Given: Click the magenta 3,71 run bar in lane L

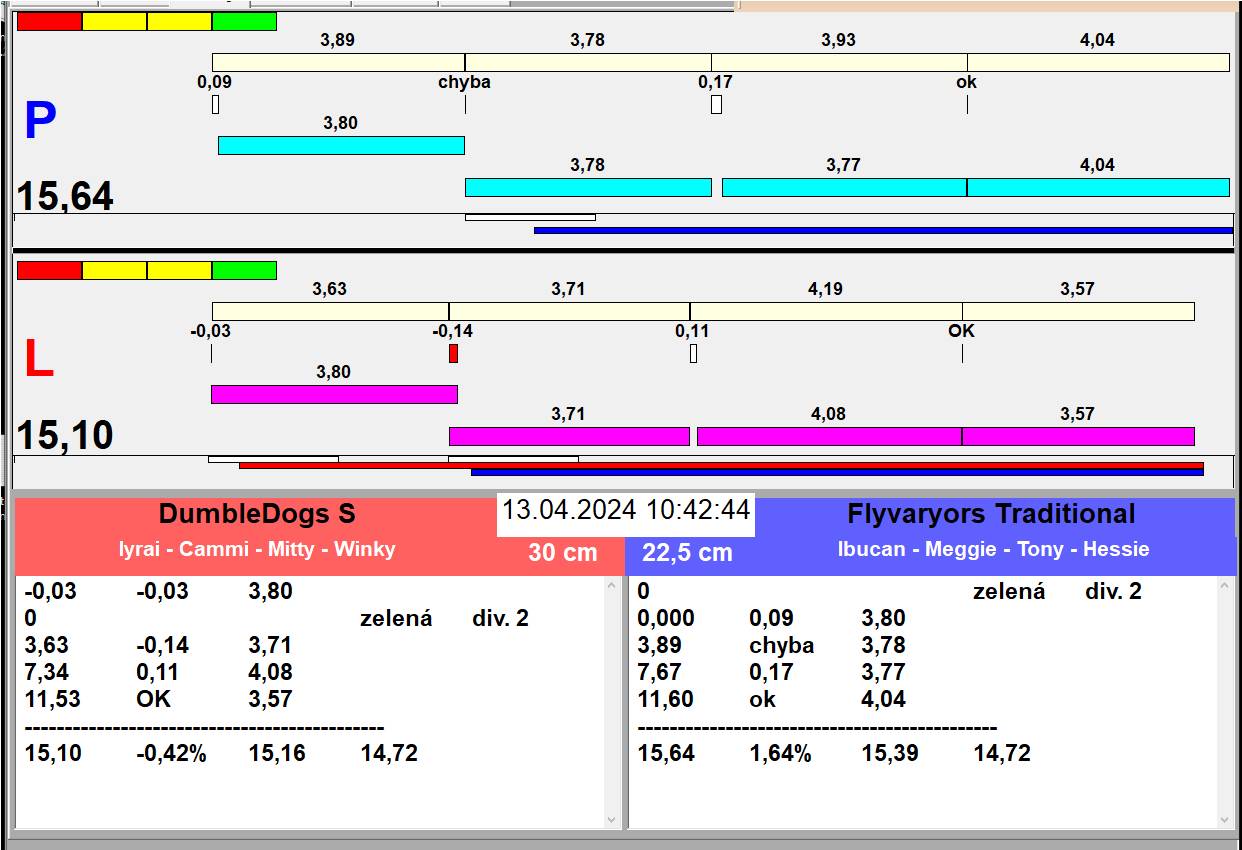Looking at the screenshot, I should 569,436.
